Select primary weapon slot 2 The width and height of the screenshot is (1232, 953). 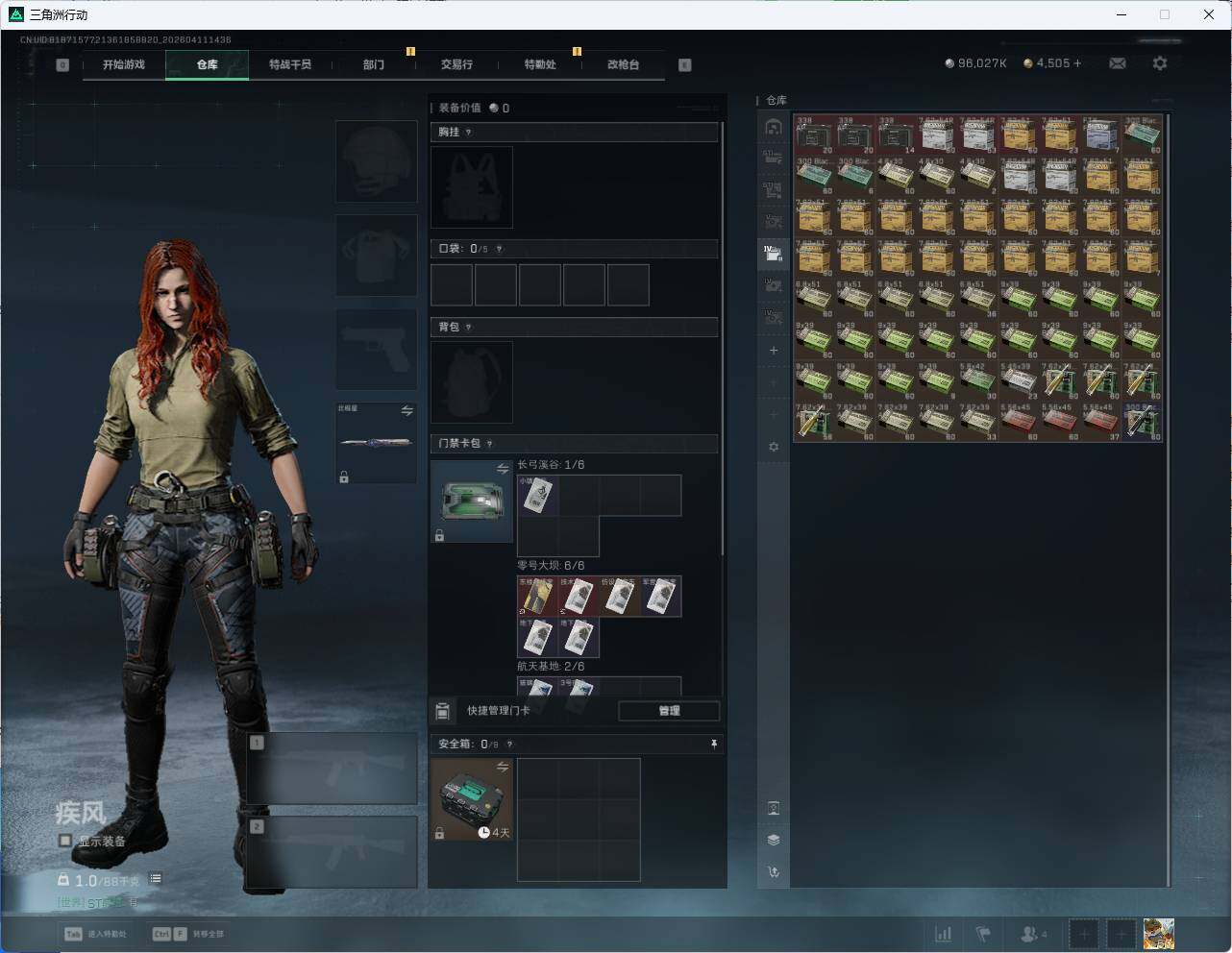[x=333, y=853]
